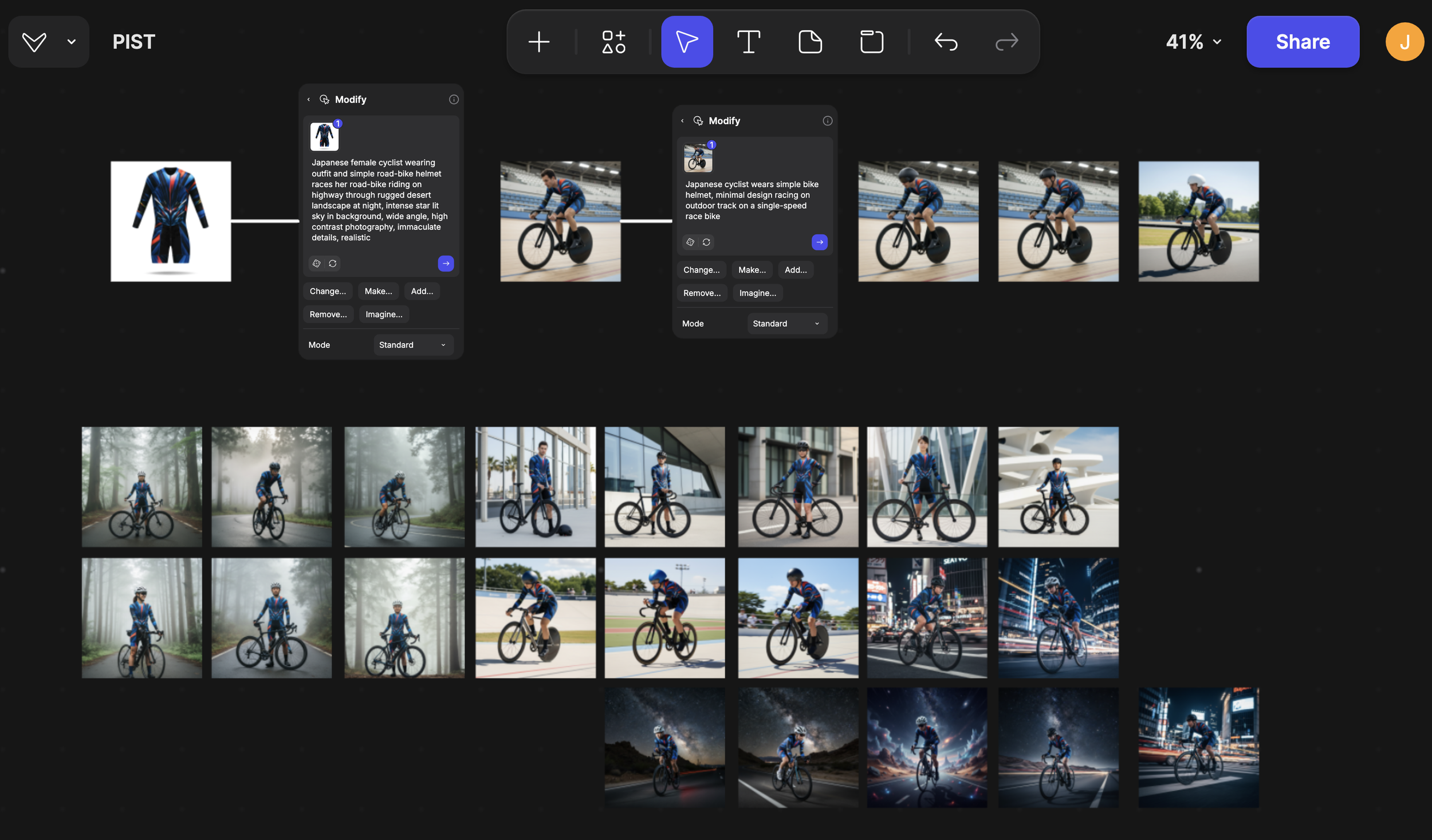Open Mode dropdown in the female cyclist panel

click(414, 345)
